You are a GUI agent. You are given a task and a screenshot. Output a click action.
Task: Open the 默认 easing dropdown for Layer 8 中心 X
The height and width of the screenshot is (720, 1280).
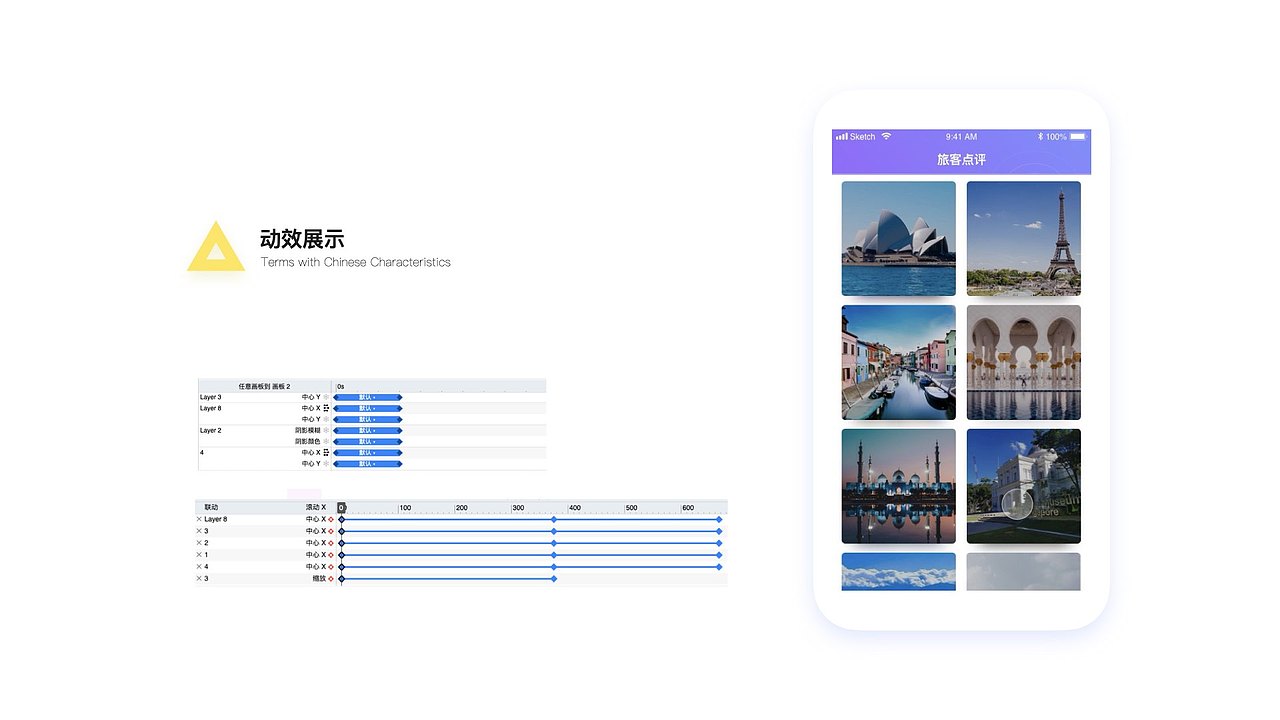click(367, 408)
